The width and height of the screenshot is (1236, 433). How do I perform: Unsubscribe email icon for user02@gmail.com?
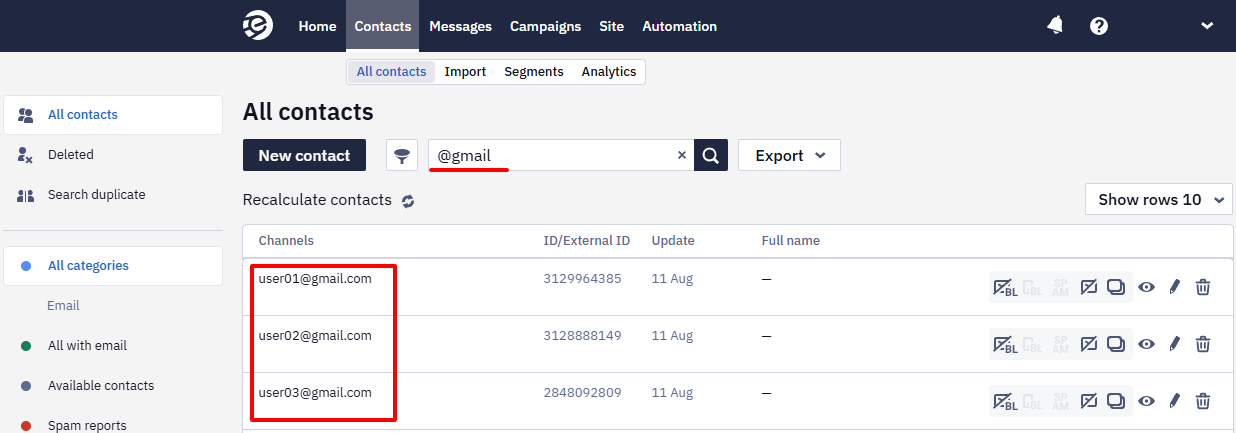(x=1089, y=344)
